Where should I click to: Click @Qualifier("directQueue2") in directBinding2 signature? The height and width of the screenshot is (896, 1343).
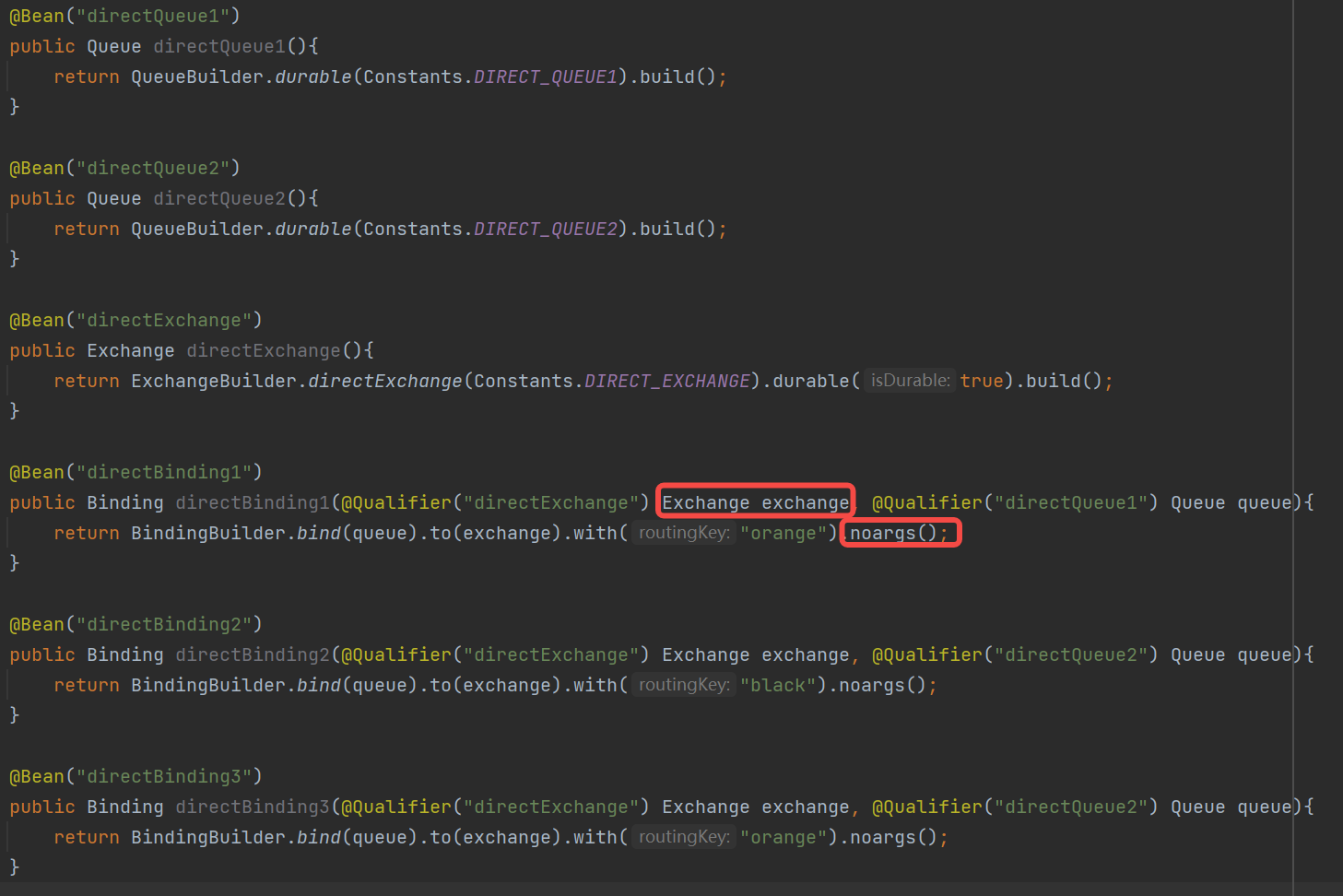(x=1015, y=654)
